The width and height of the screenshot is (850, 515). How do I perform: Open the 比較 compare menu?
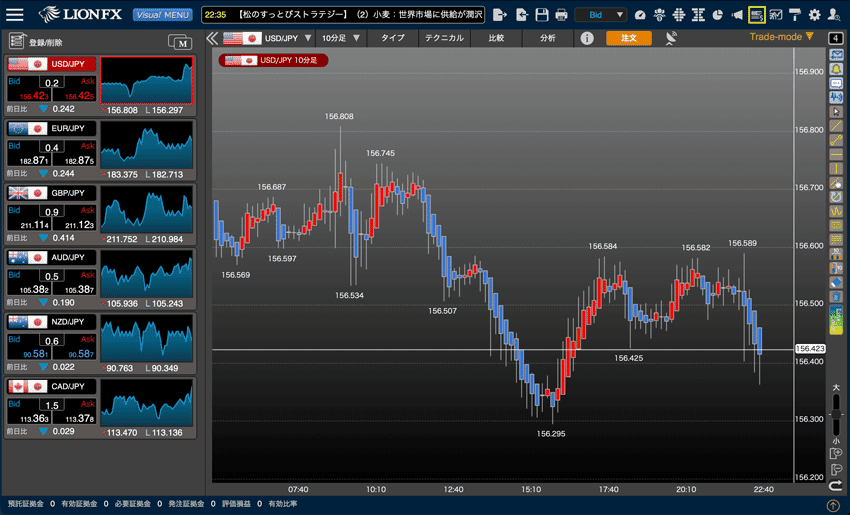pos(496,38)
